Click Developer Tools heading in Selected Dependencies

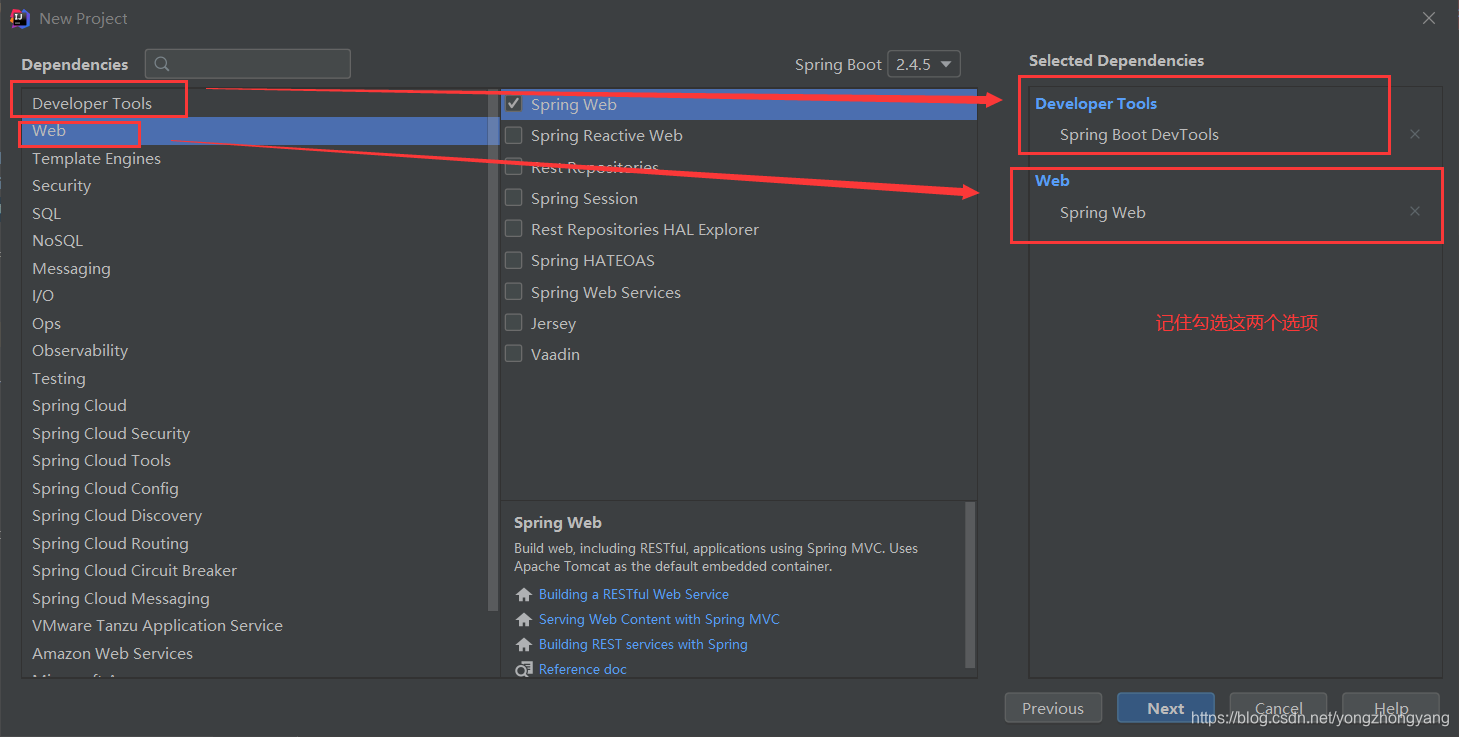tap(1096, 103)
